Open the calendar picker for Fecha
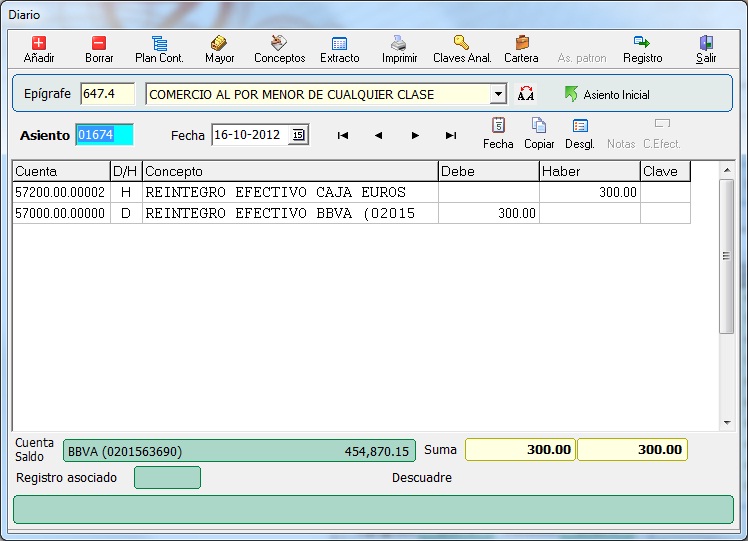748x541 pixels. [298, 135]
